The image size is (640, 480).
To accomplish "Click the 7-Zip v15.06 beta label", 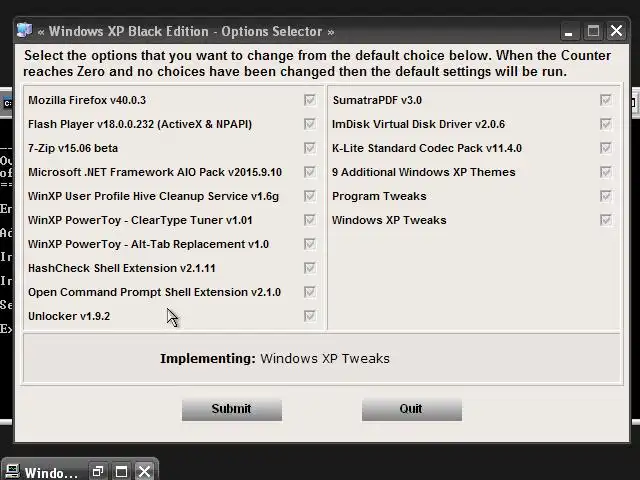I will pyautogui.click(x=73, y=148).
